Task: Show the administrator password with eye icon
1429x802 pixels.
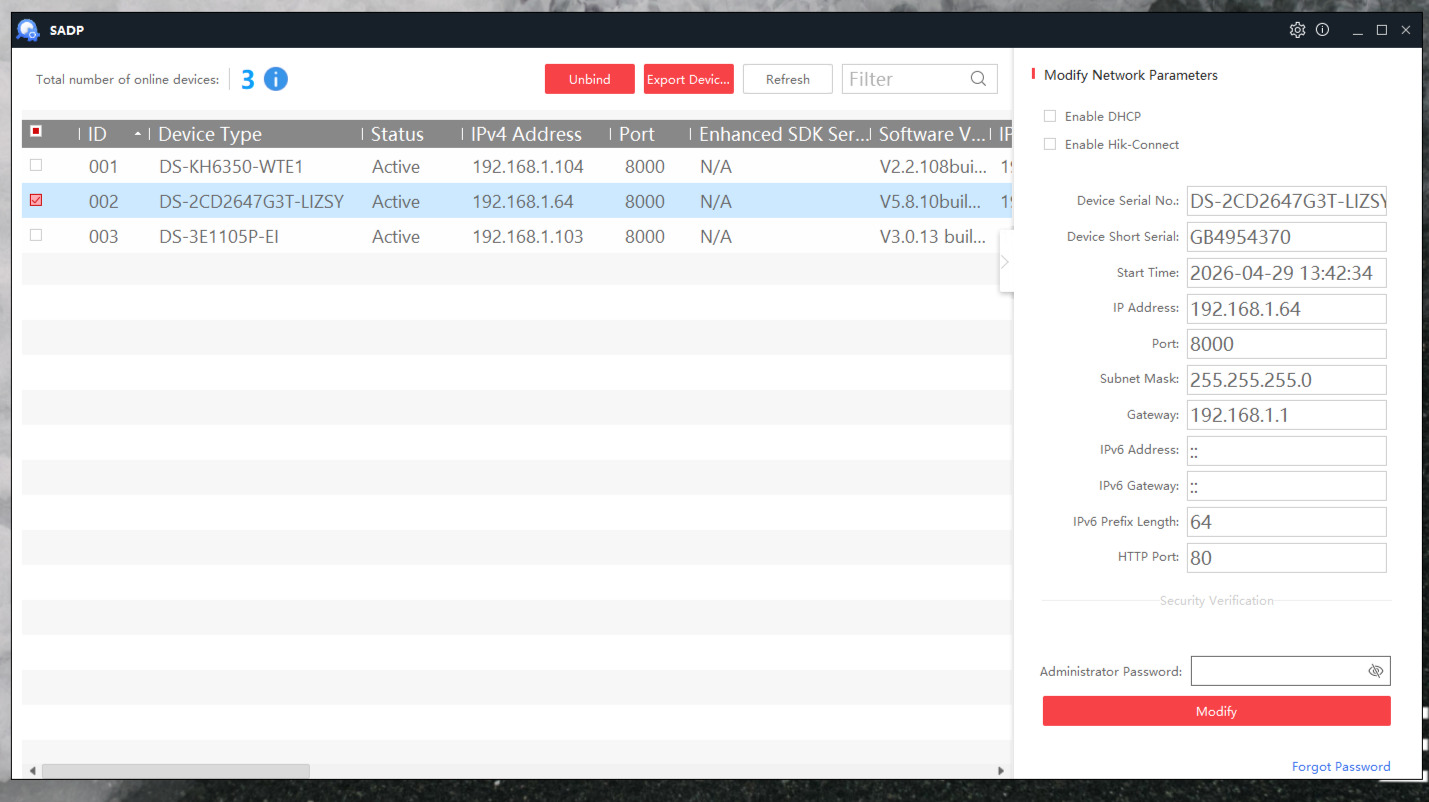Action: click(1375, 671)
